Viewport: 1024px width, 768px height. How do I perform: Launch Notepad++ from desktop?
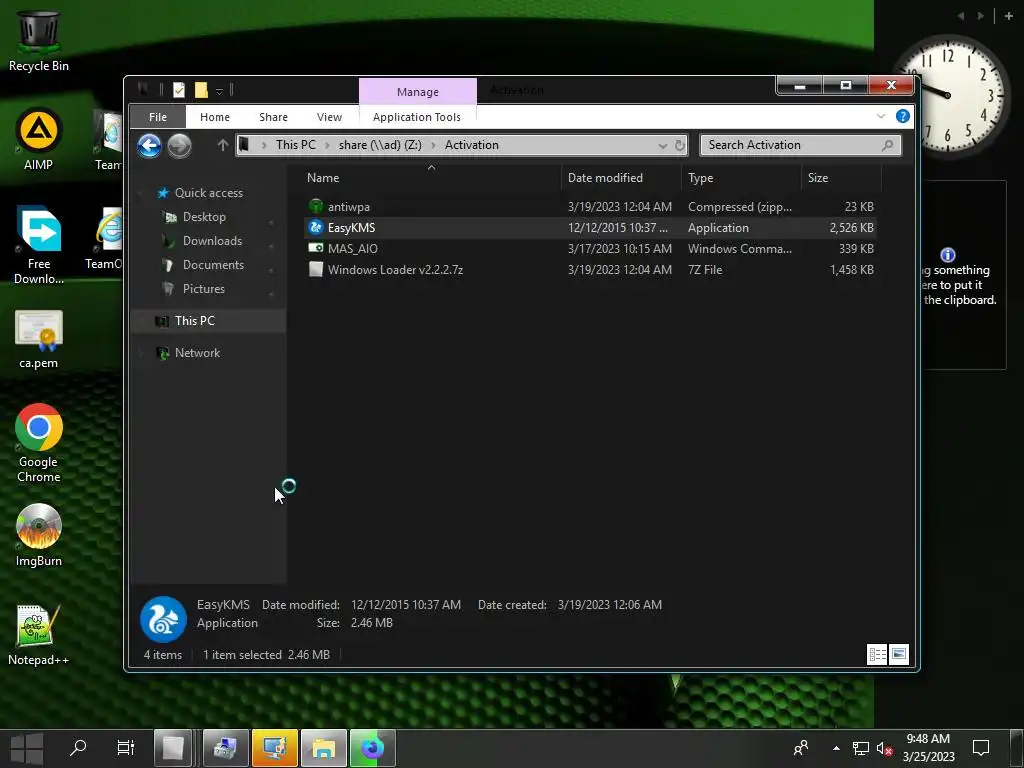tap(39, 635)
